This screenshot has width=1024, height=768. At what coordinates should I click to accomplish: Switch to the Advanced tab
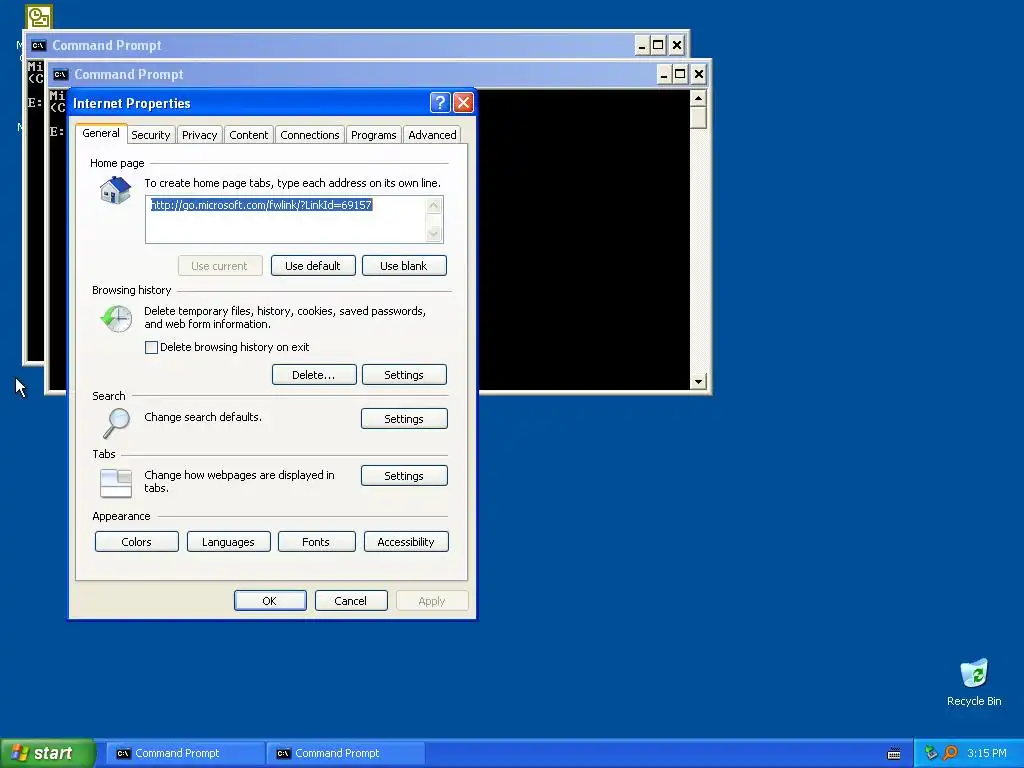point(432,135)
